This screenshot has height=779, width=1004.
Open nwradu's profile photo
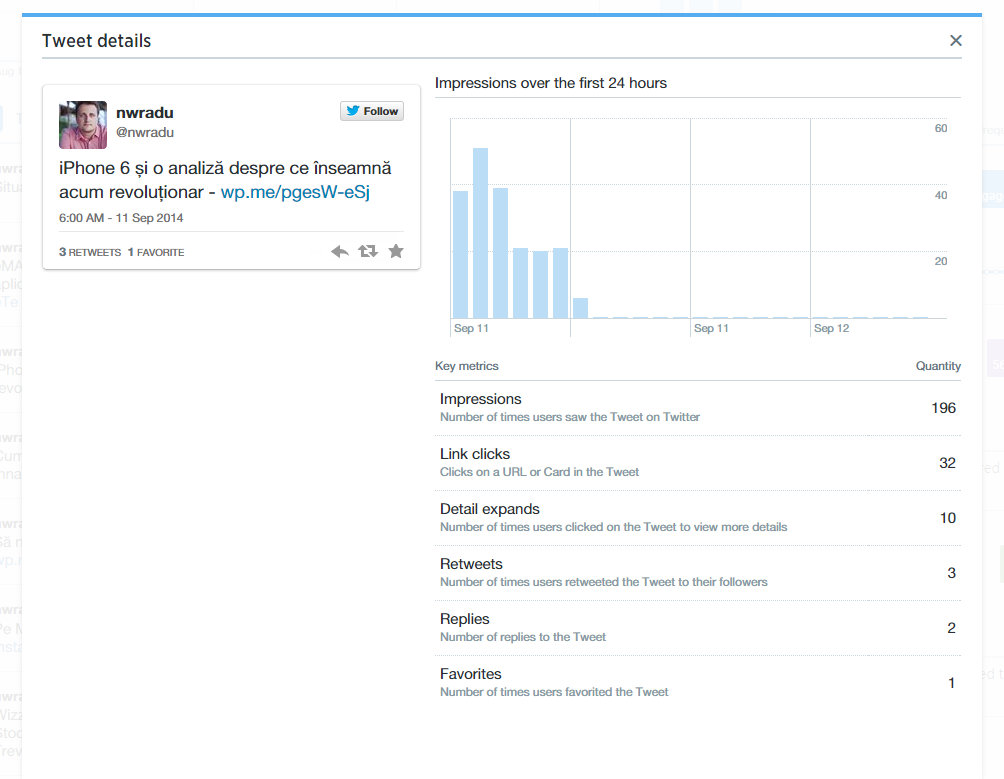[83, 125]
